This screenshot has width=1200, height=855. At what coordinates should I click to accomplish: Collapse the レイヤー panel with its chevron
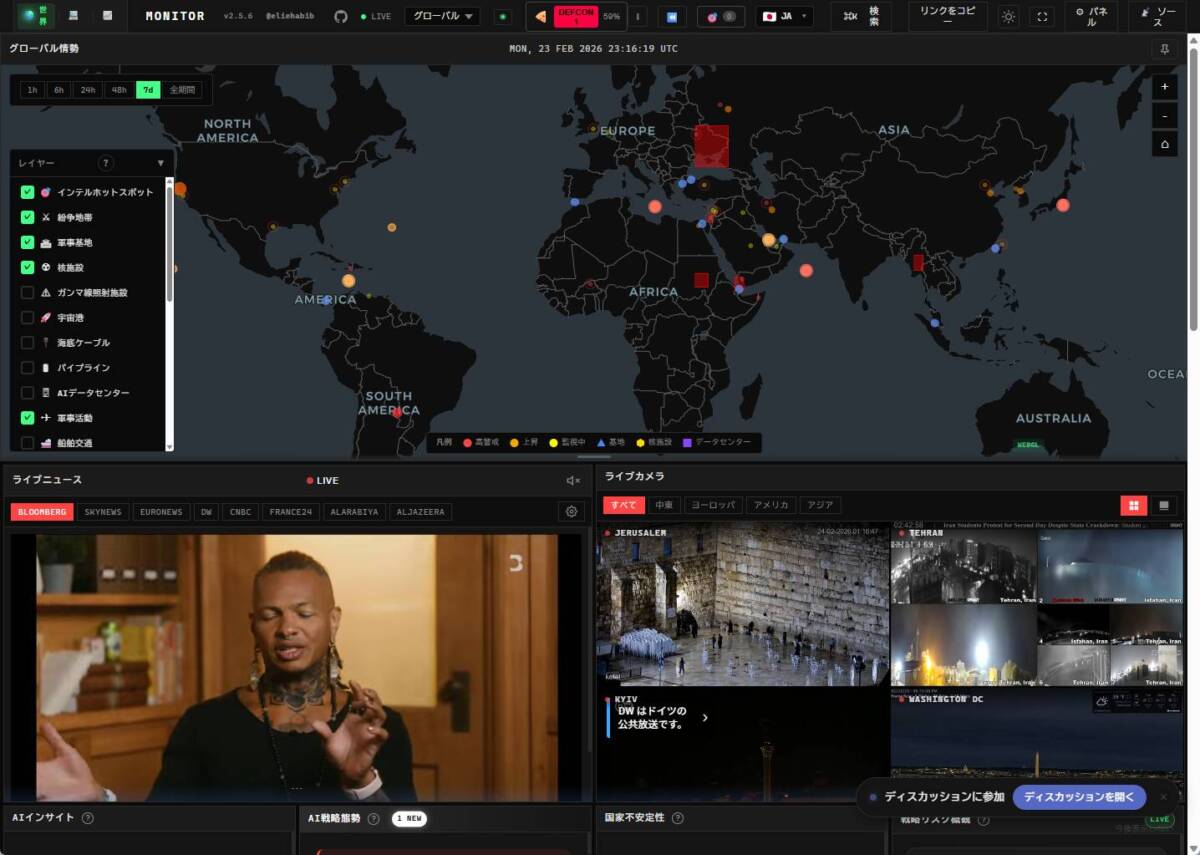161,162
